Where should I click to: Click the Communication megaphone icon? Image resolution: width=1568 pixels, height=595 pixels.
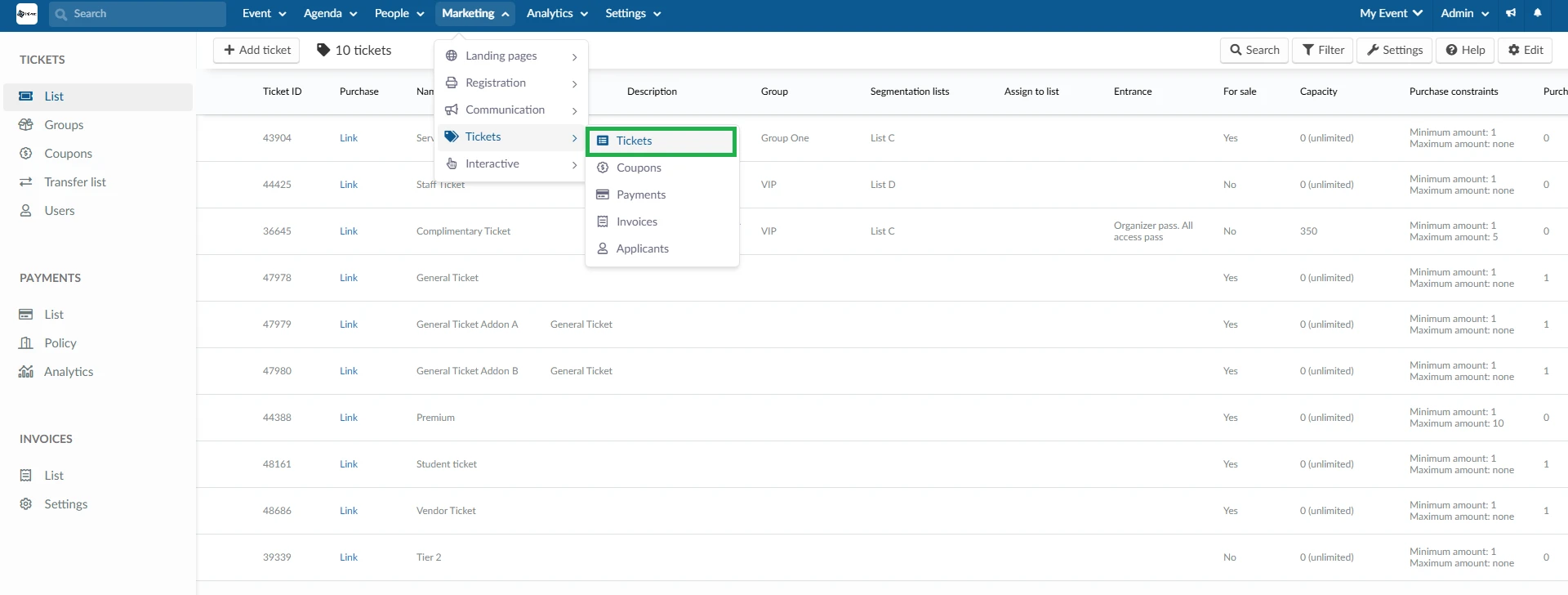[452, 110]
